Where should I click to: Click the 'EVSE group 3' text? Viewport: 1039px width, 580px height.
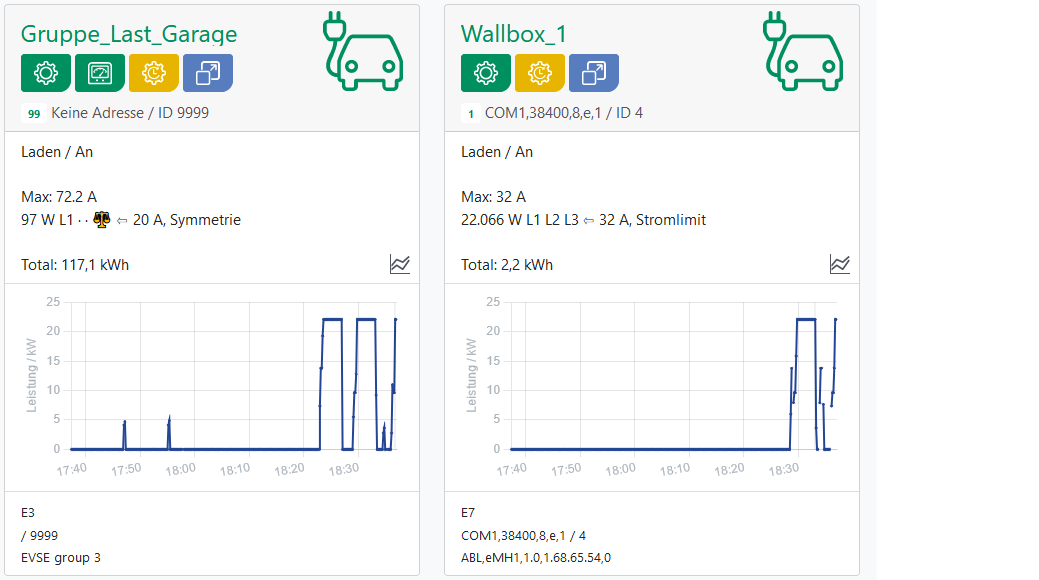tap(61, 557)
